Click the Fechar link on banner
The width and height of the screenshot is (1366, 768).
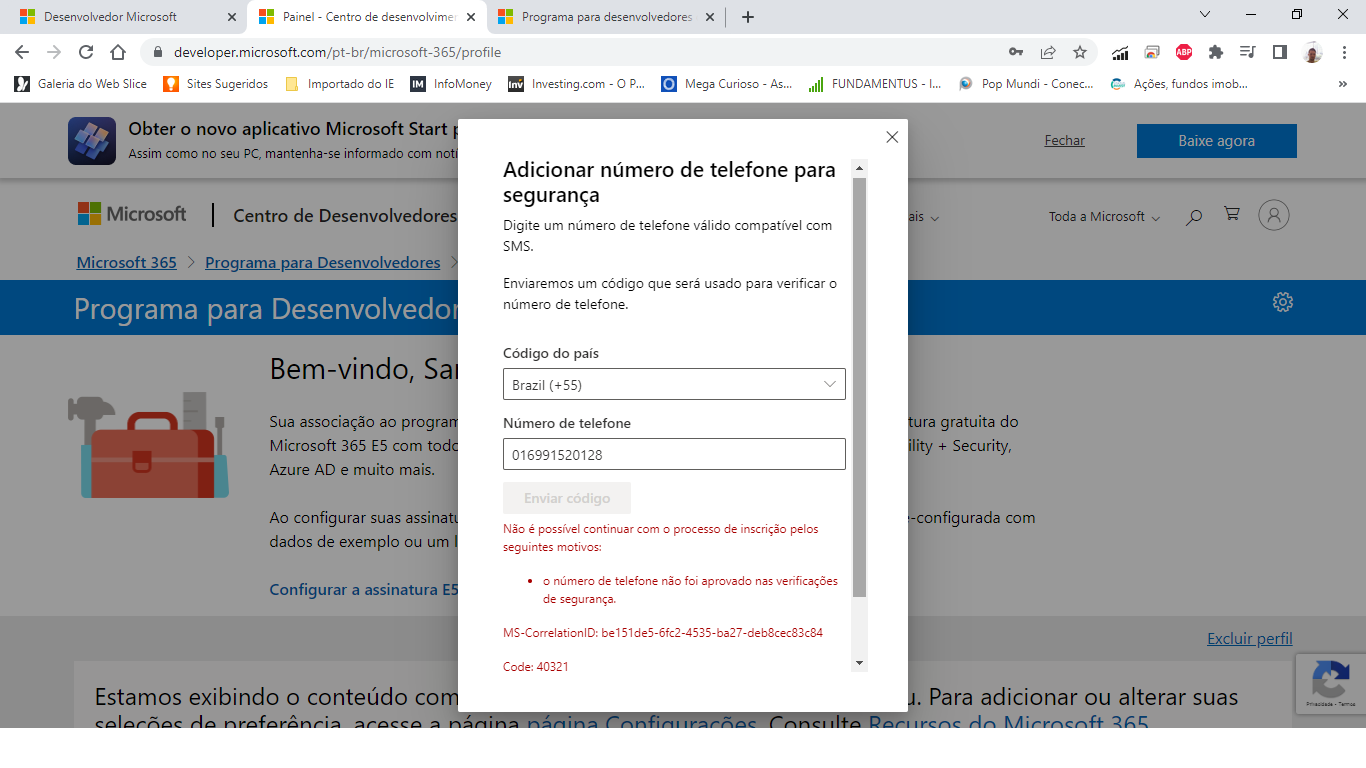tap(1065, 141)
